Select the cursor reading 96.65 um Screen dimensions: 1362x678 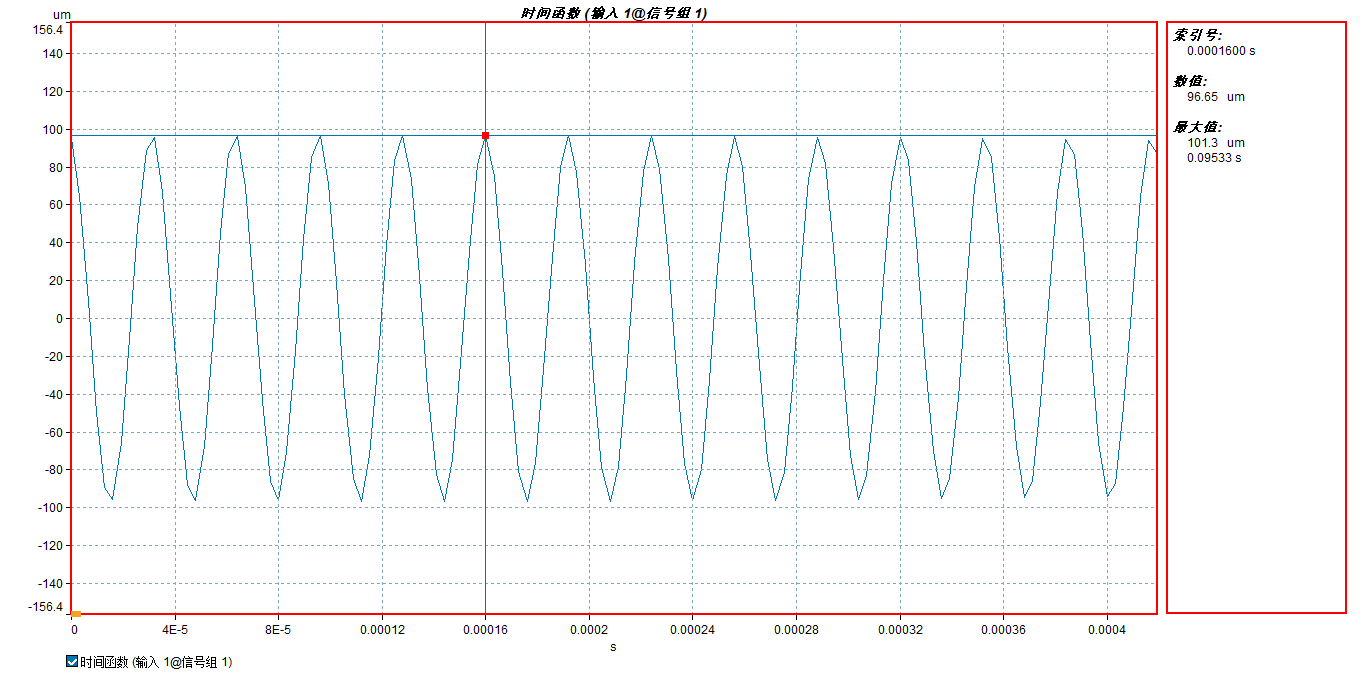[1215, 97]
